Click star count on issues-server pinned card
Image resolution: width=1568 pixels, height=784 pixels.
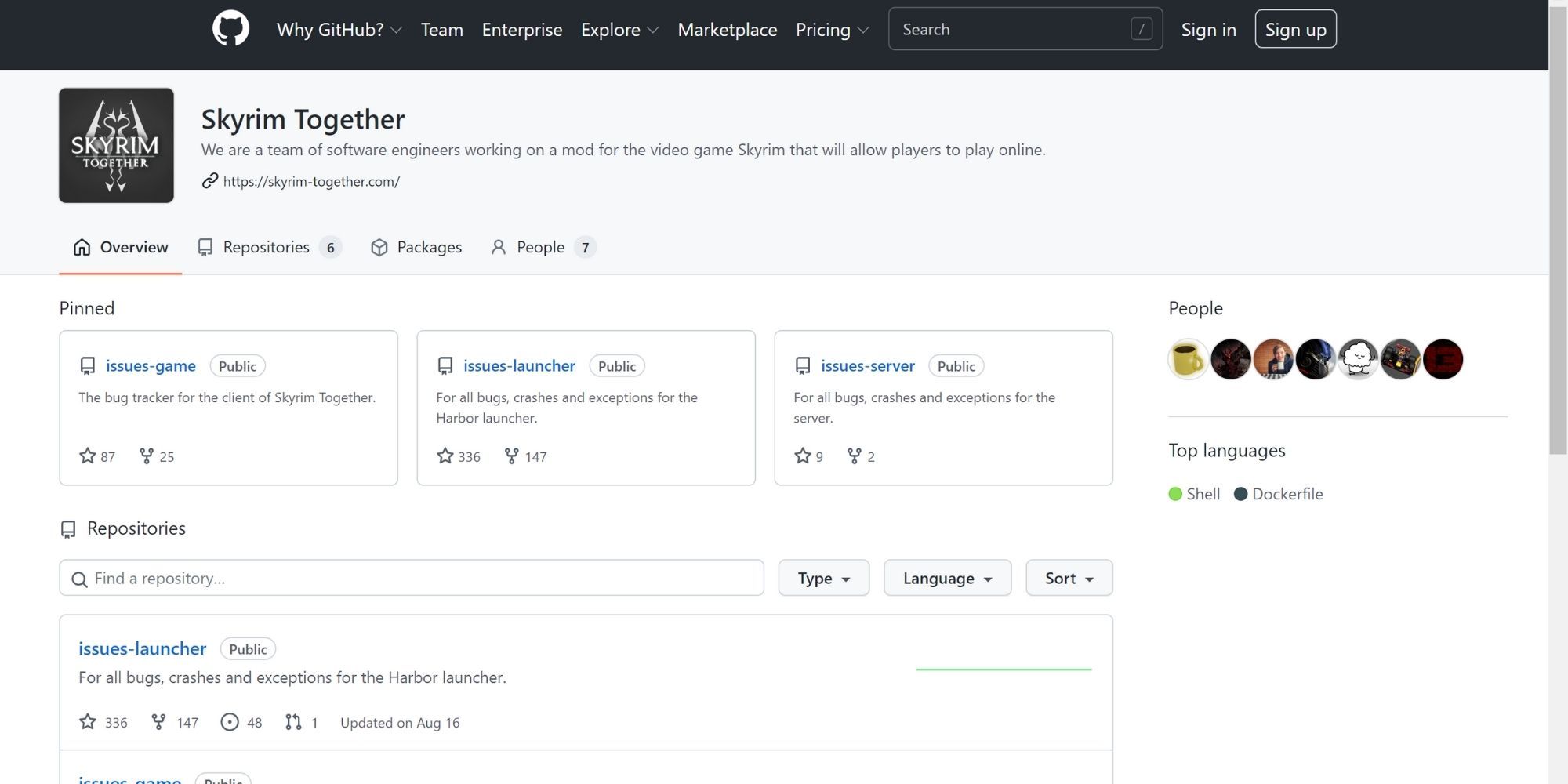tap(808, 456)
